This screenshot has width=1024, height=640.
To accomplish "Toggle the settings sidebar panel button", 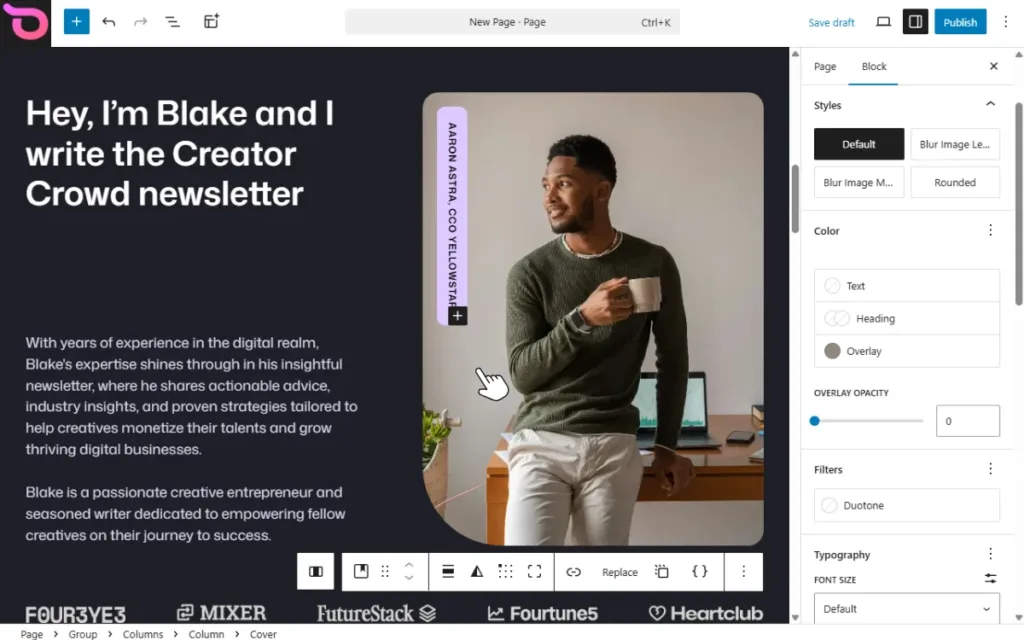I will point(915,22).
